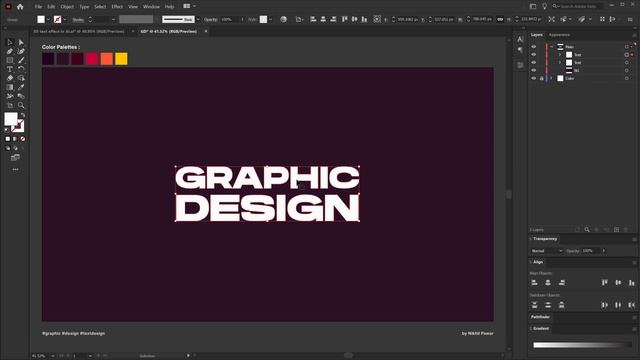
Task: Select the Type tool
Action: click(x=10, y=69)
